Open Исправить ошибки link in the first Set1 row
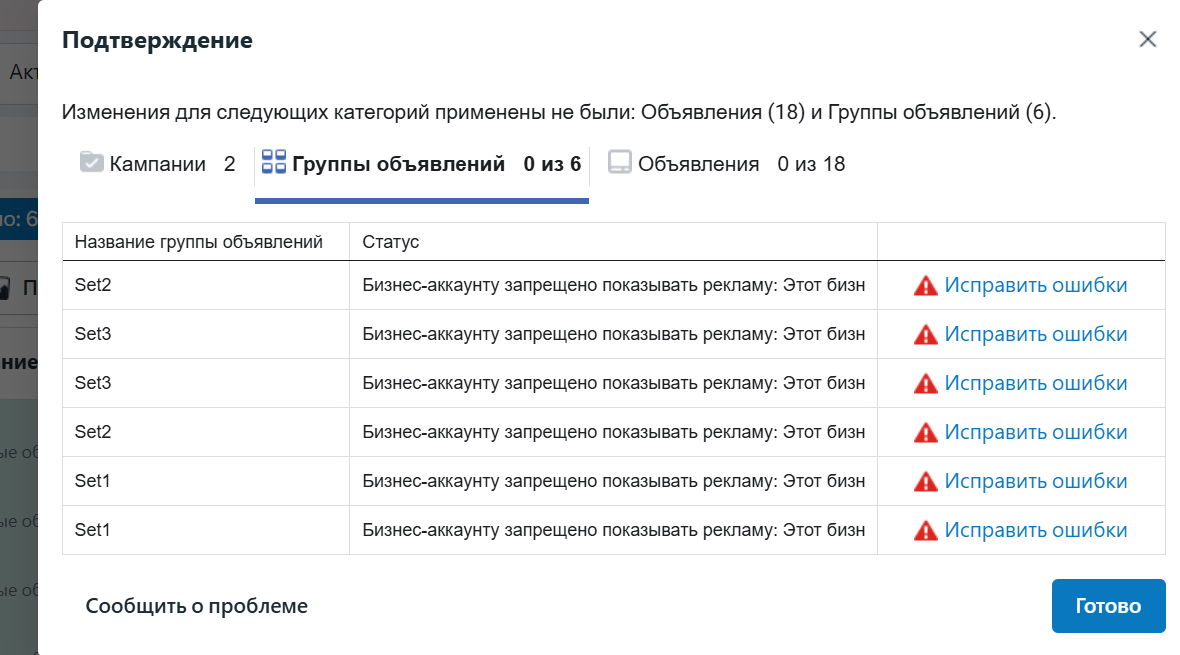The image size is (1180, 655). coord(1035,482)
